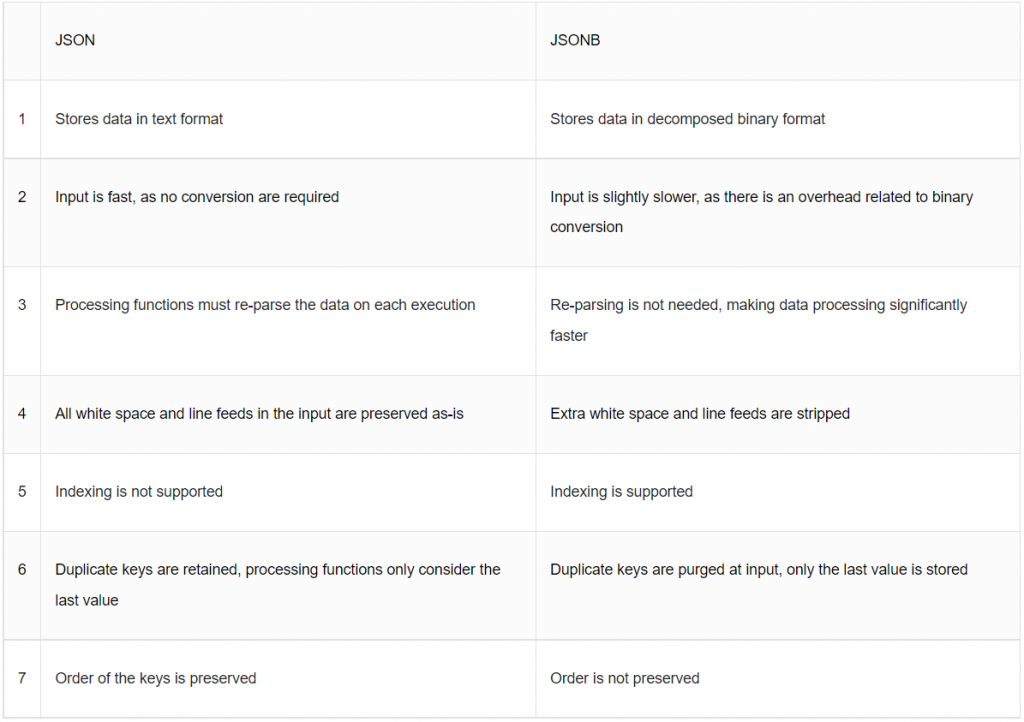Click 'Input is slightly slower' JSONB cell

pos(761,211)
